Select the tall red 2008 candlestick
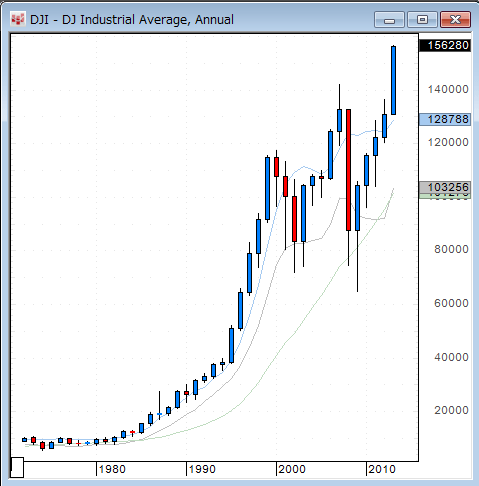 pyautogui.click(x=348, y=170)
